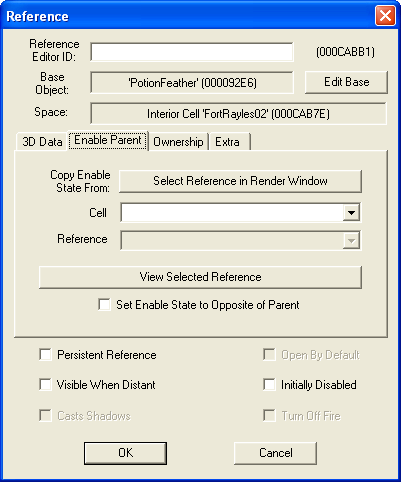Click the Reference Editor ID text field
This screenshot has height=482, width=401.
tap(192, 52)
